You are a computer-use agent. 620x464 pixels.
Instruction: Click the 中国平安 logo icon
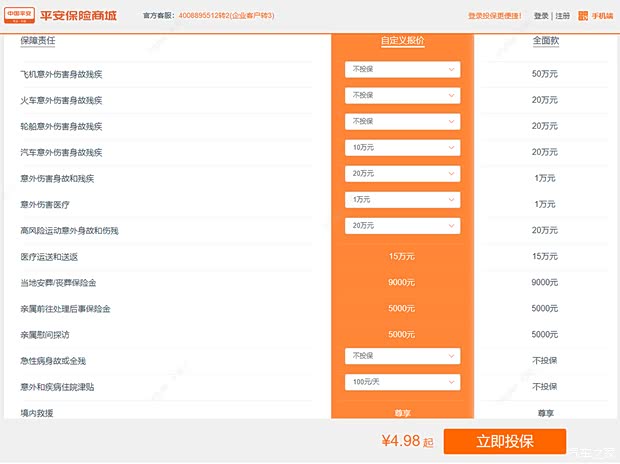point(19,15)
